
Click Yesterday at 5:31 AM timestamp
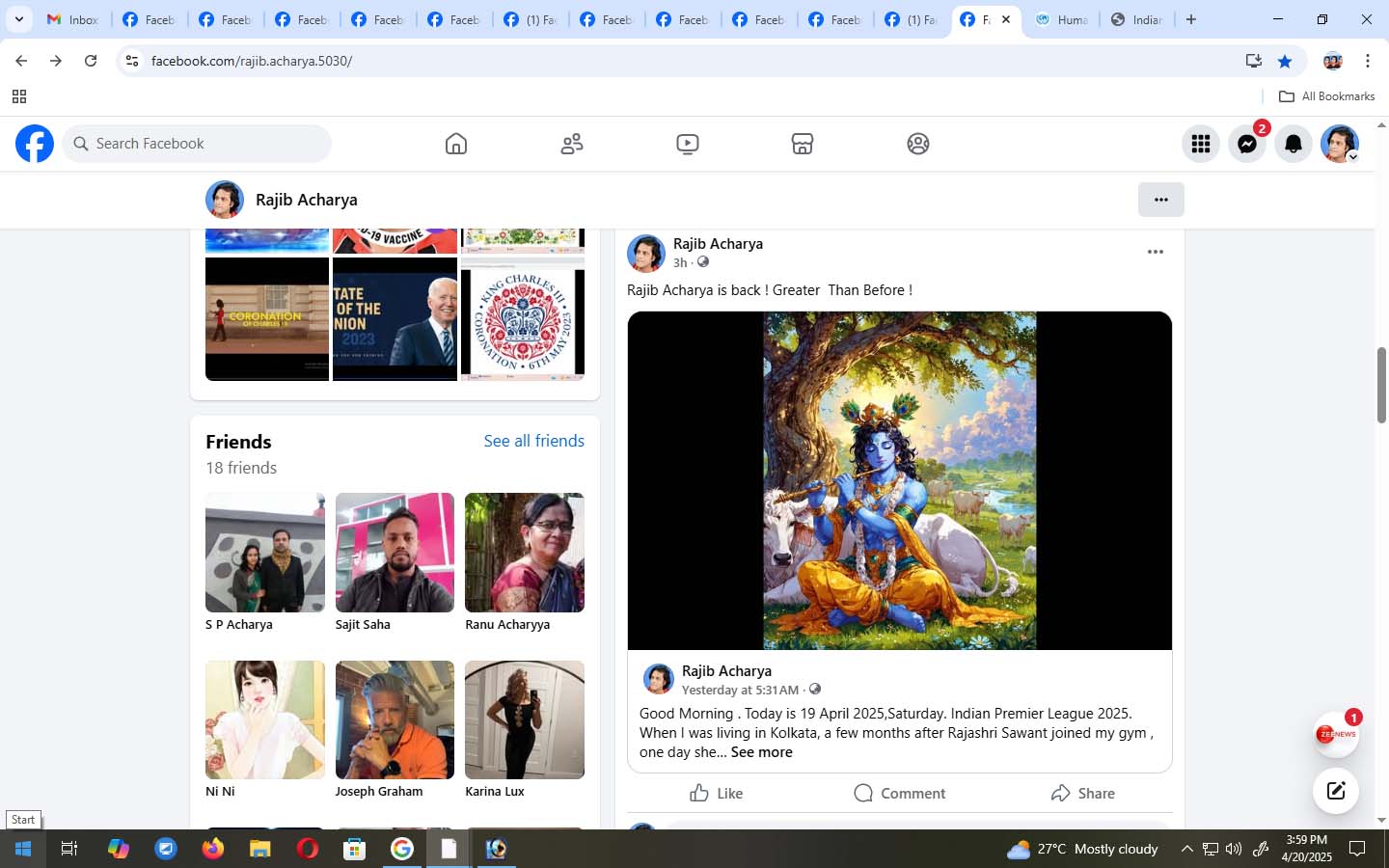click(x=740, y=690)
